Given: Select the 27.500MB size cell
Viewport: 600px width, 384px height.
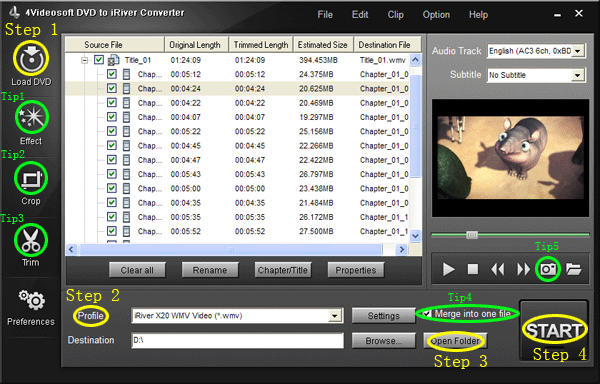Looking at the screenshot, I should (x=316, y=231).
